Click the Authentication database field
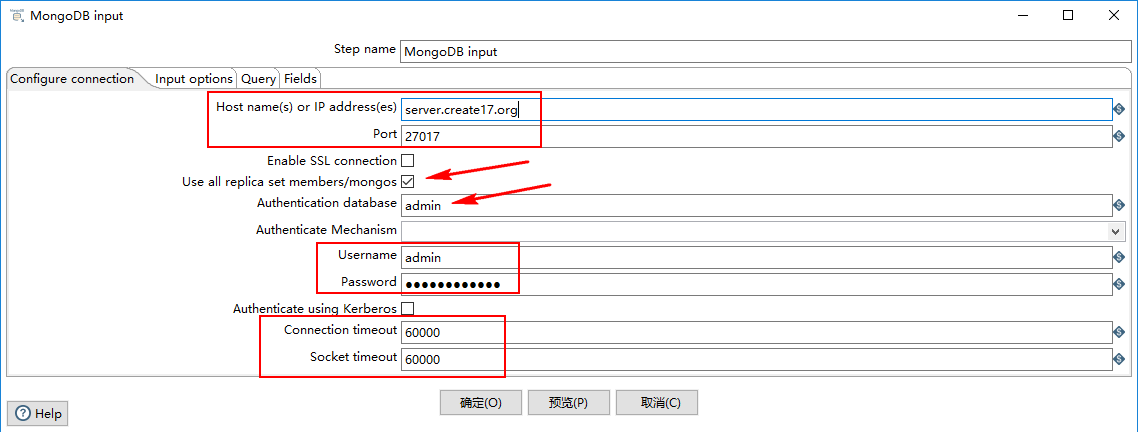The image size is (1138, 432). (756, 205)
